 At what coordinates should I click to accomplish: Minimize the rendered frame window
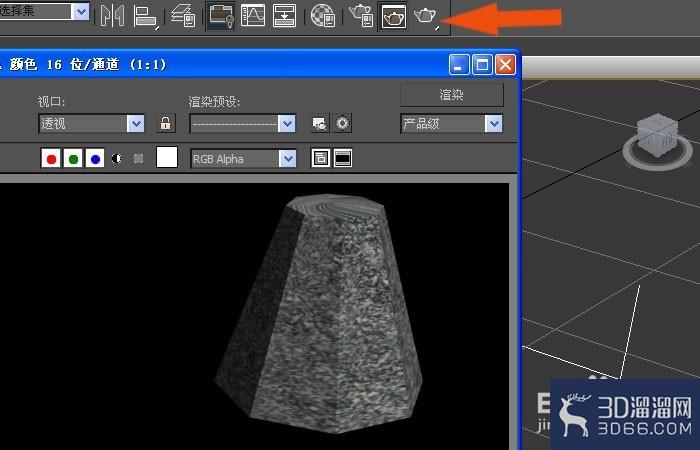tap(459, 65)
